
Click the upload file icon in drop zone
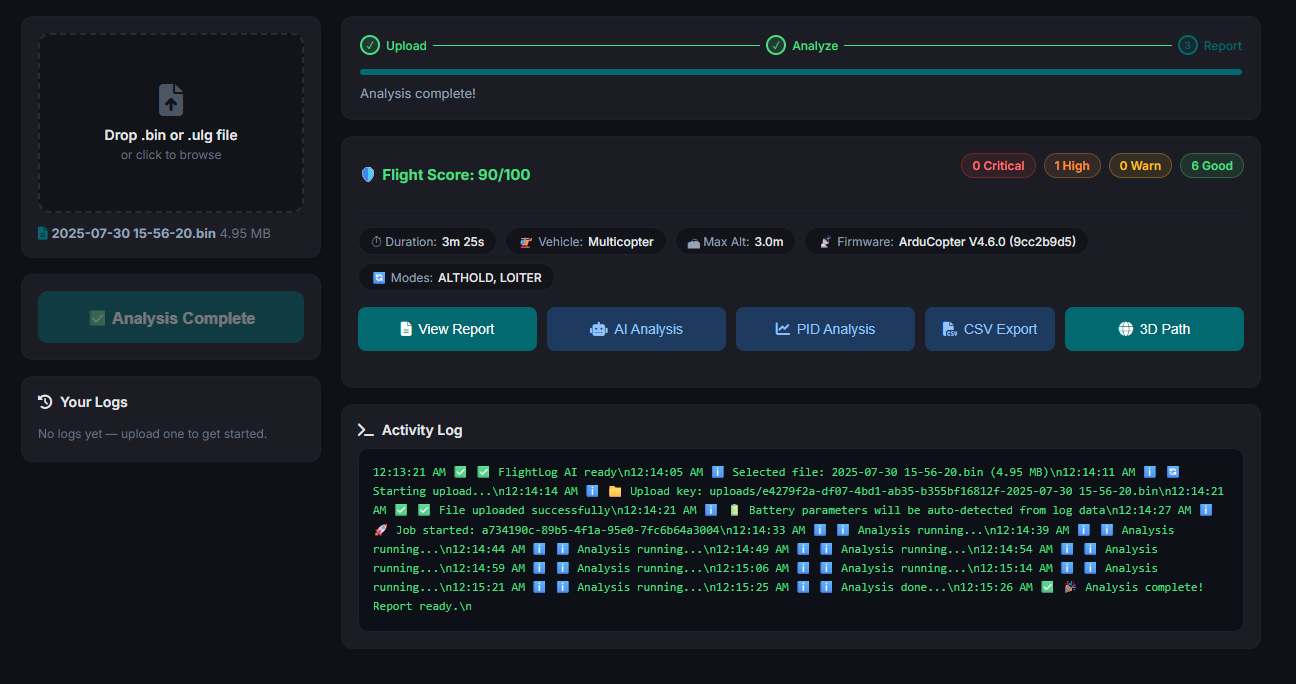click(x=171, y=100)
